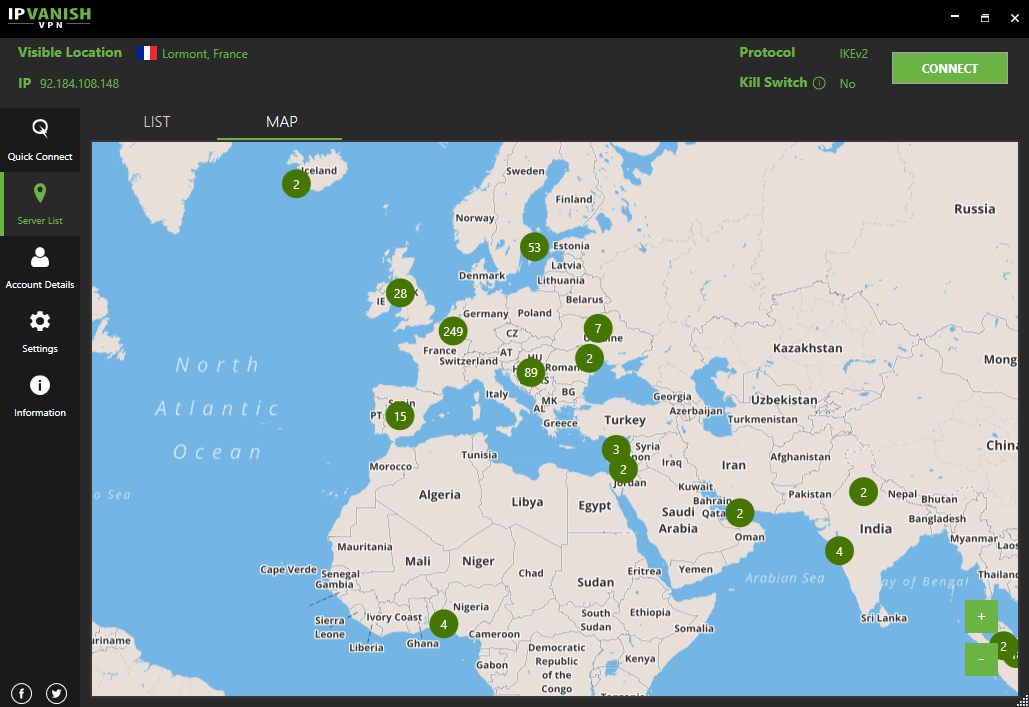Click the protocol value IKEv2
The height and width of the screenshot is (707, 1029).
tap(853, 54)
